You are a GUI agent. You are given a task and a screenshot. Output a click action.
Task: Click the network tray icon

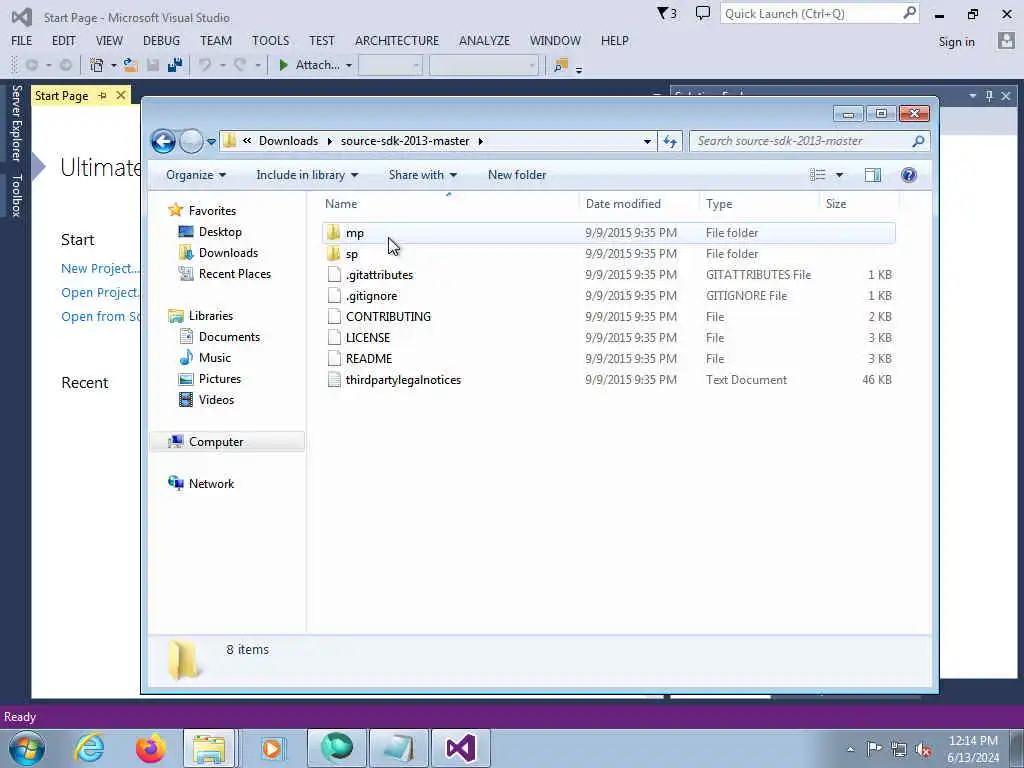tap(899, 749)
